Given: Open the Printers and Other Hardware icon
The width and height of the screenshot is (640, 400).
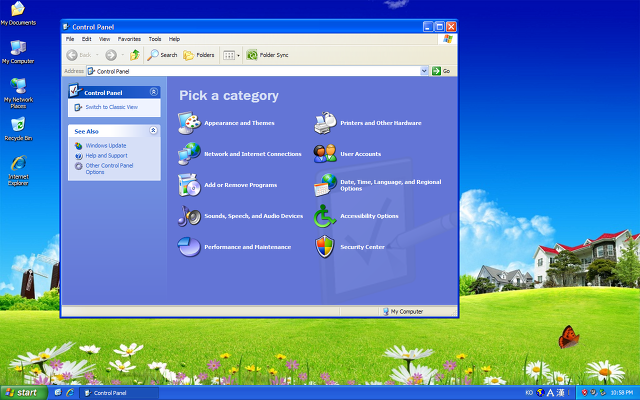Looking at the screenshot, I should (x=325, y=123).
